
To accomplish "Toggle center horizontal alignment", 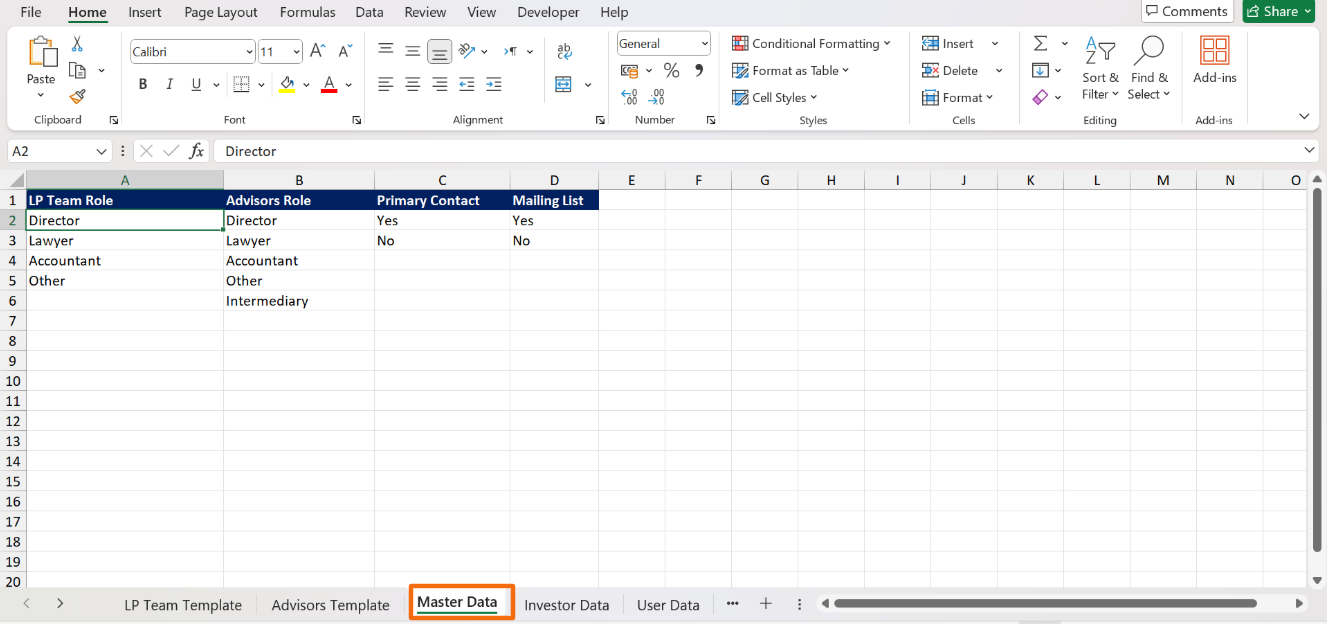I will (412, 84).
